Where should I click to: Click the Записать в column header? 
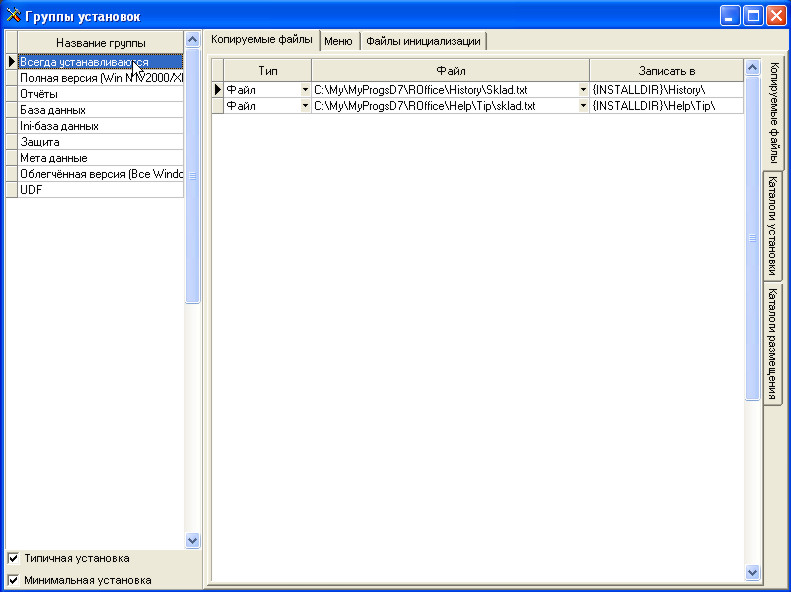coord(665,70)
